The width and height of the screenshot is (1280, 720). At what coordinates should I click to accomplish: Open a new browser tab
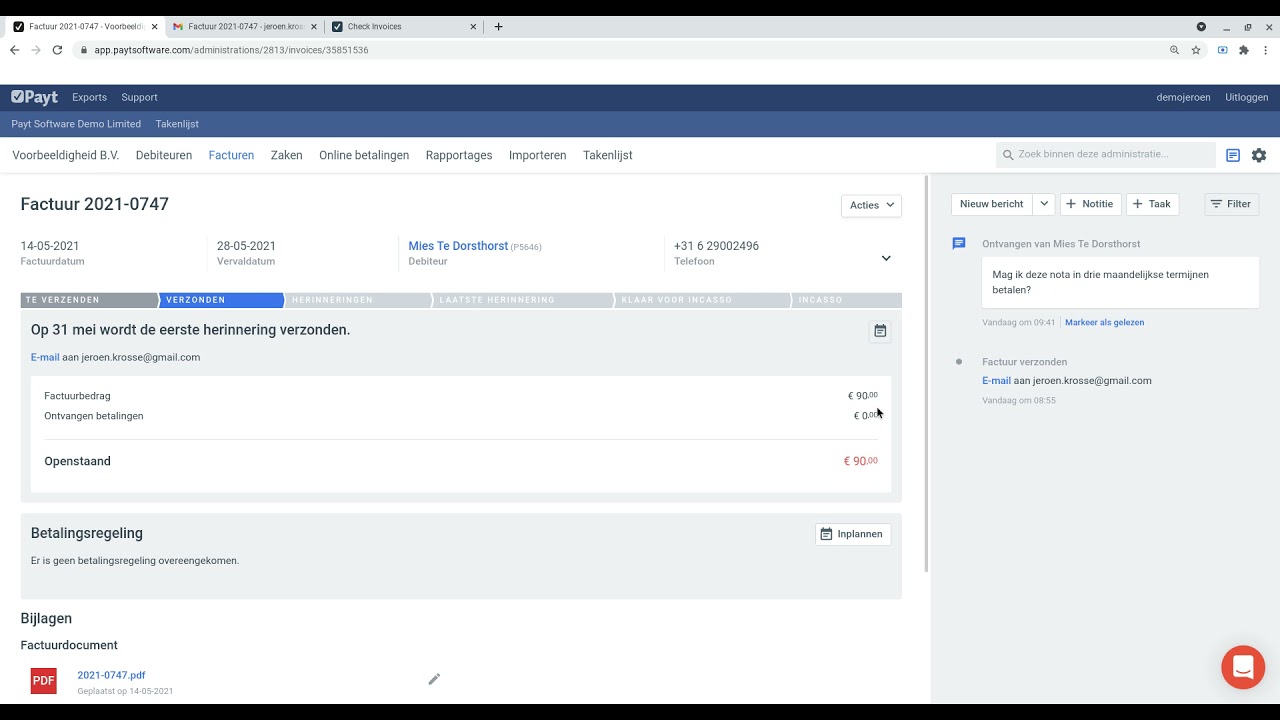pos(498,27)
